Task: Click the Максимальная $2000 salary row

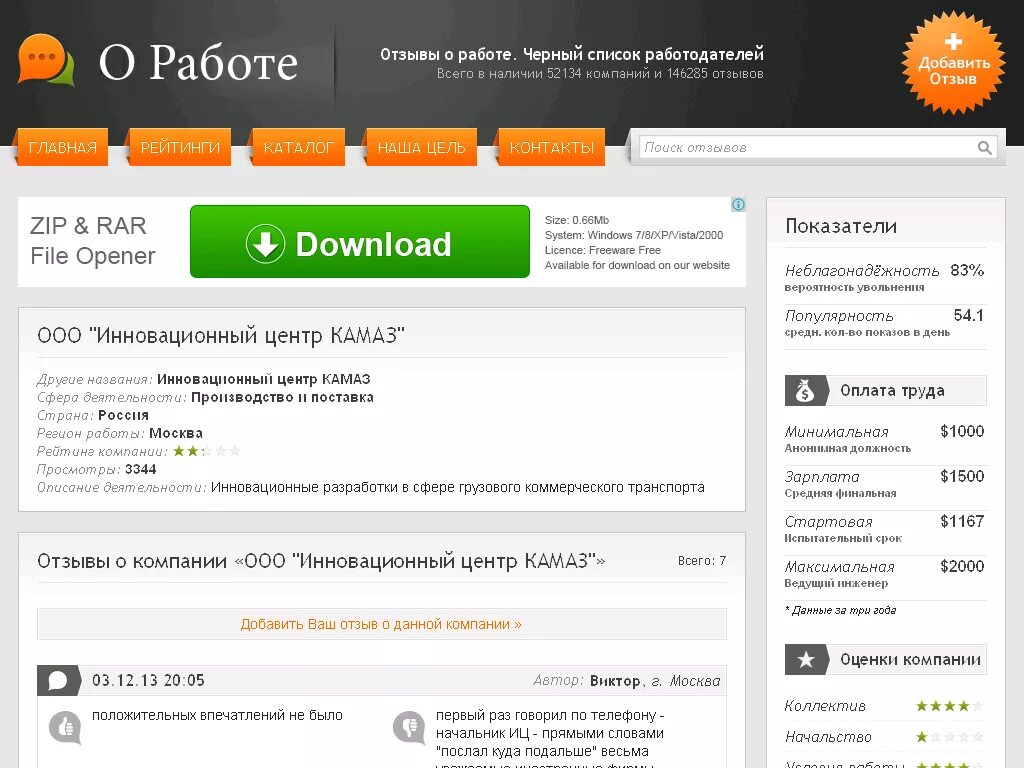Action: pos(885,574)
